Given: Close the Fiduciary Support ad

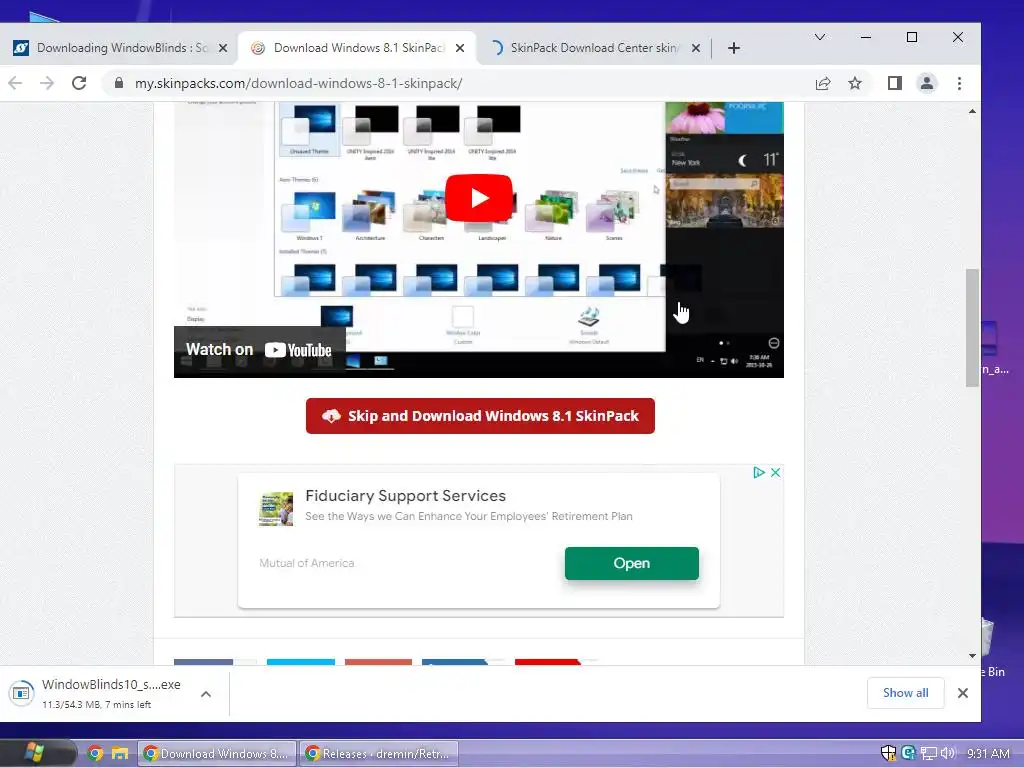Looking at the screenshot, I should (775, 472).
